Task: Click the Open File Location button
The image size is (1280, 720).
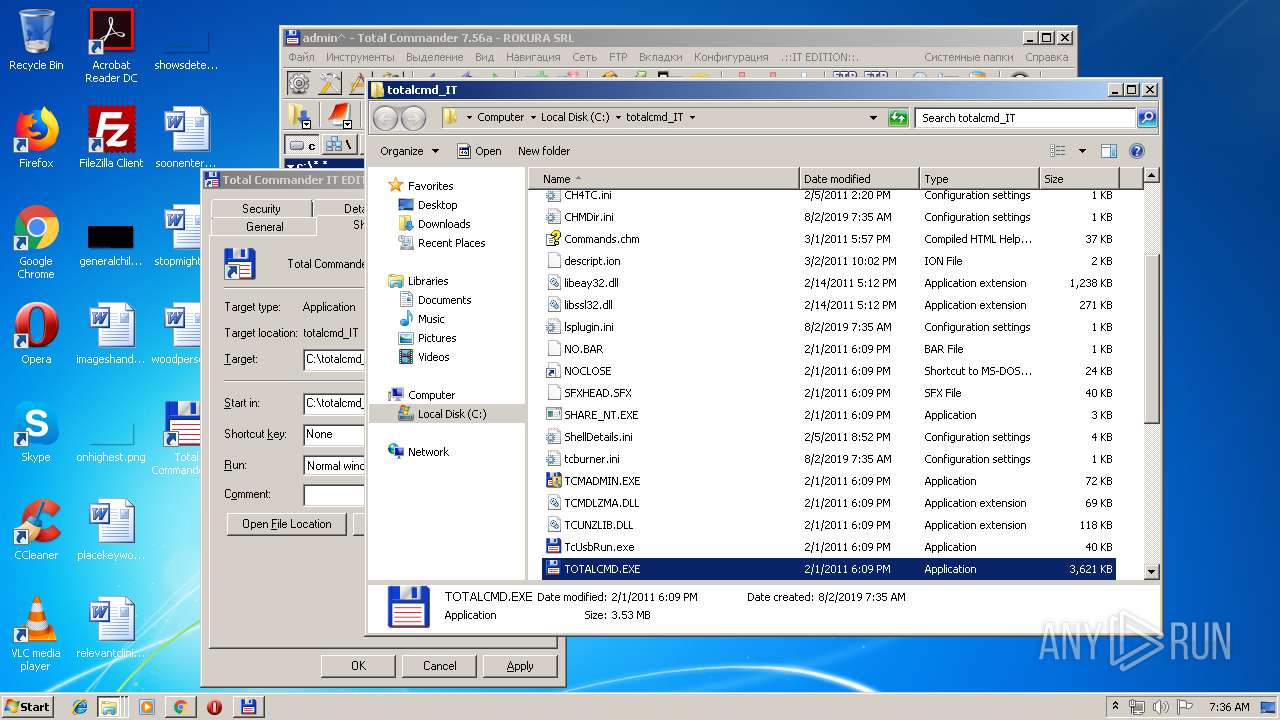Action: click(x=286, y=524)
